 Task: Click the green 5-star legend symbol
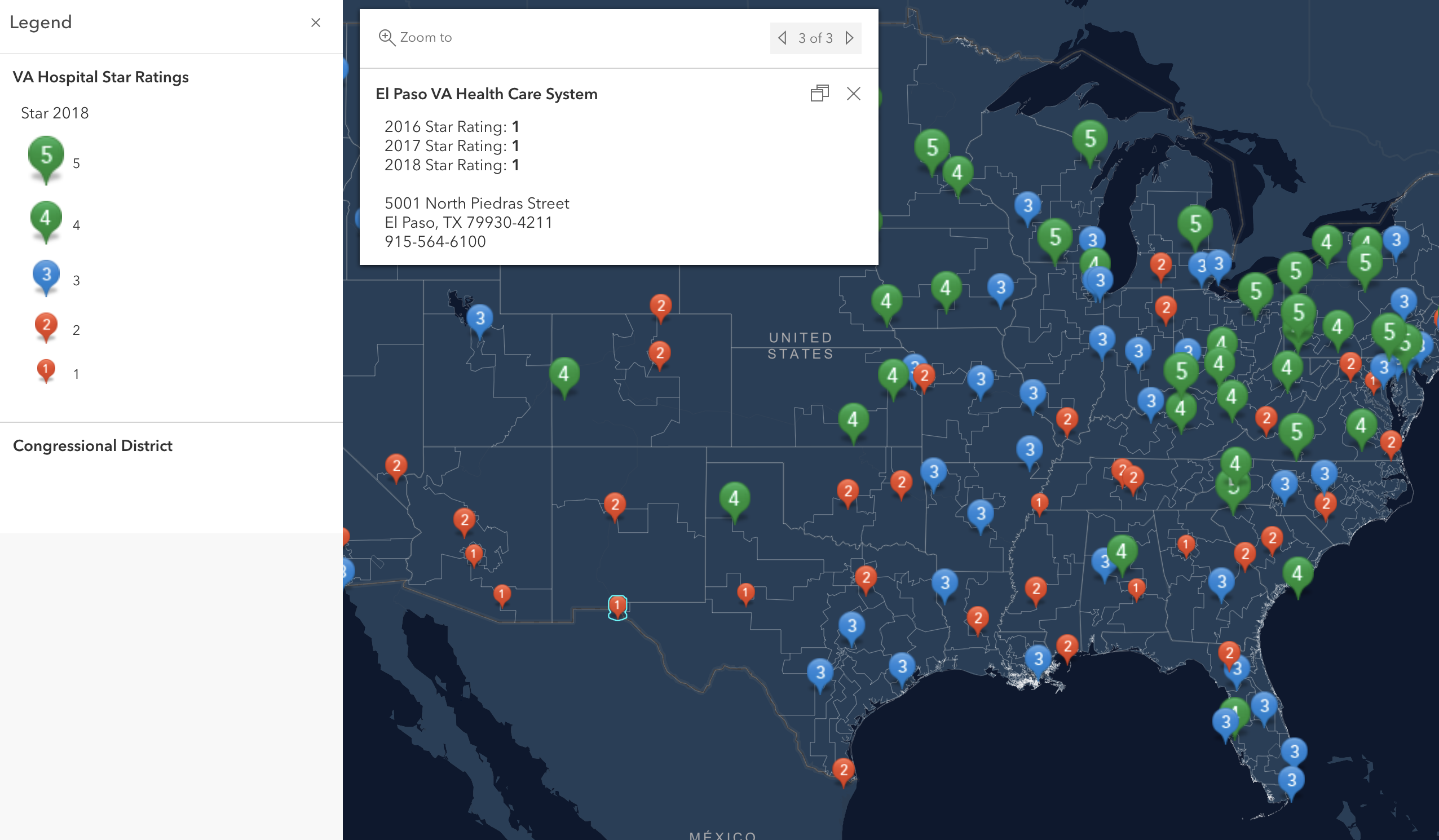(46, 160)
